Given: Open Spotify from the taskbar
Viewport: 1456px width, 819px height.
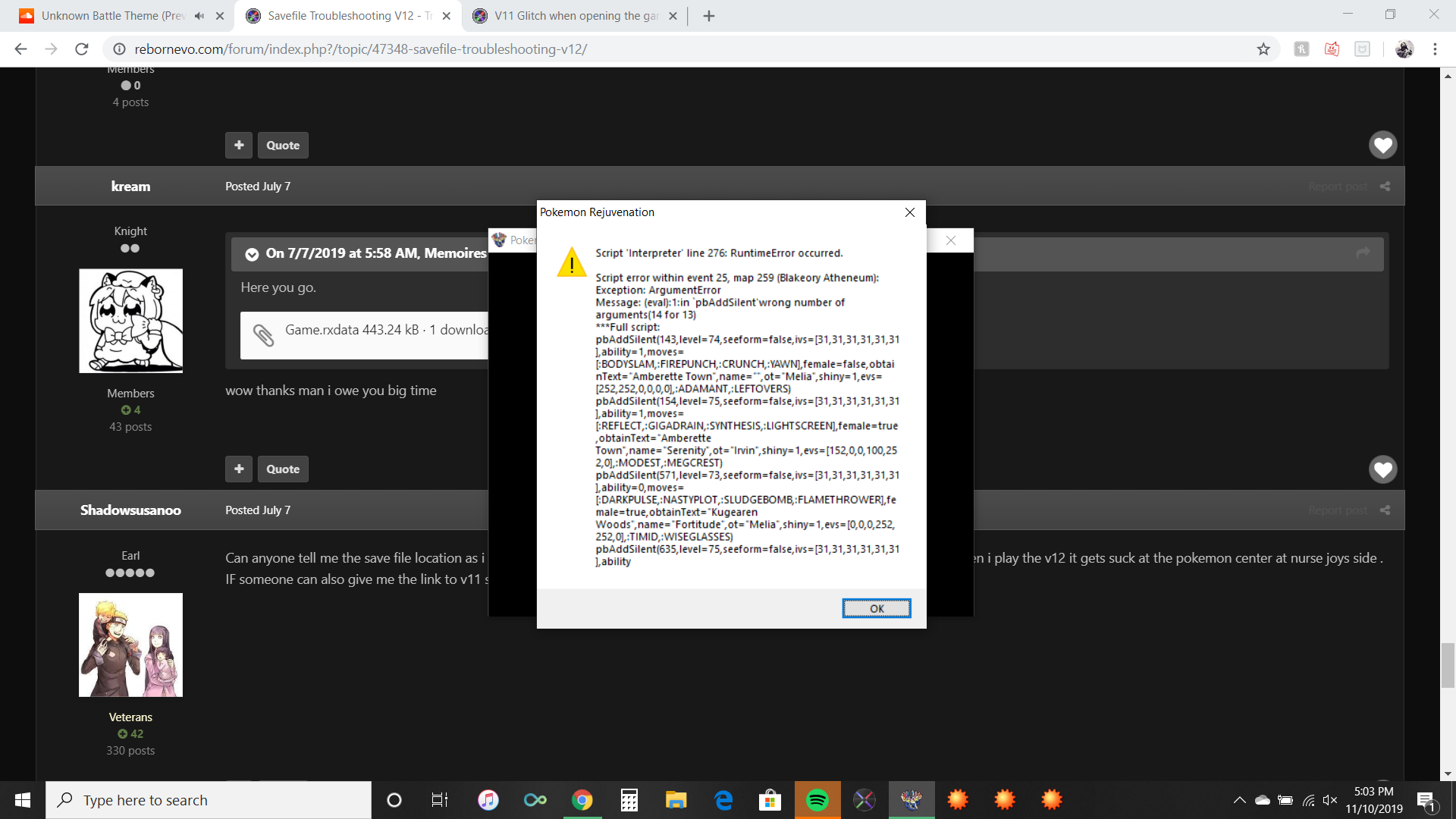Looking at the screenshot, I should click(817, 800).
